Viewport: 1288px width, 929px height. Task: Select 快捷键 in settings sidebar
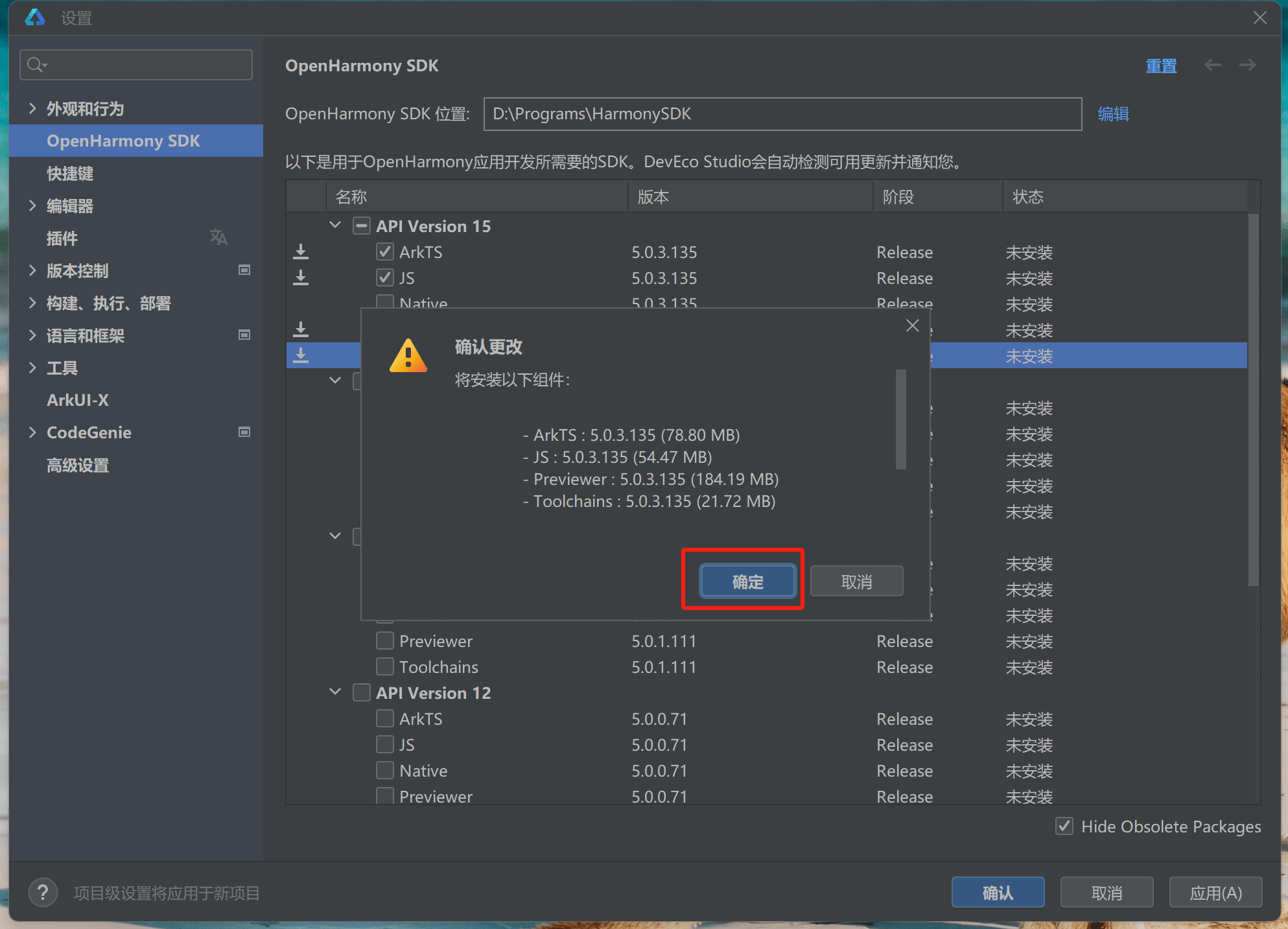coord(70,173)
